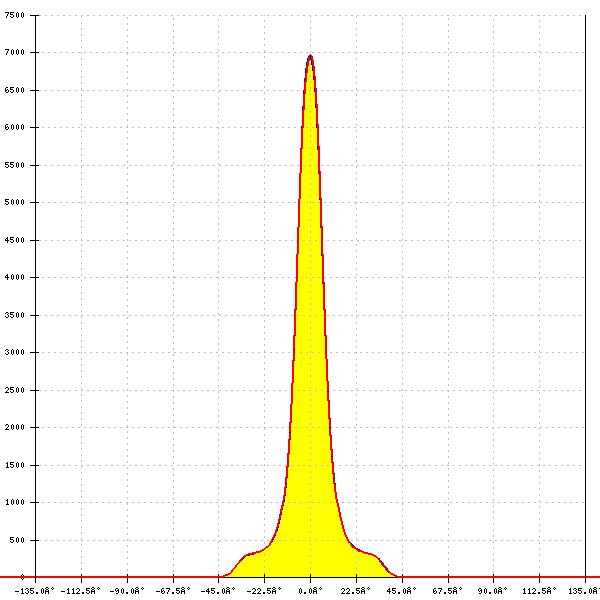Click the 90.0° x-axis label
The height and width of the screenshot is (600, 600).
[493, 590]
